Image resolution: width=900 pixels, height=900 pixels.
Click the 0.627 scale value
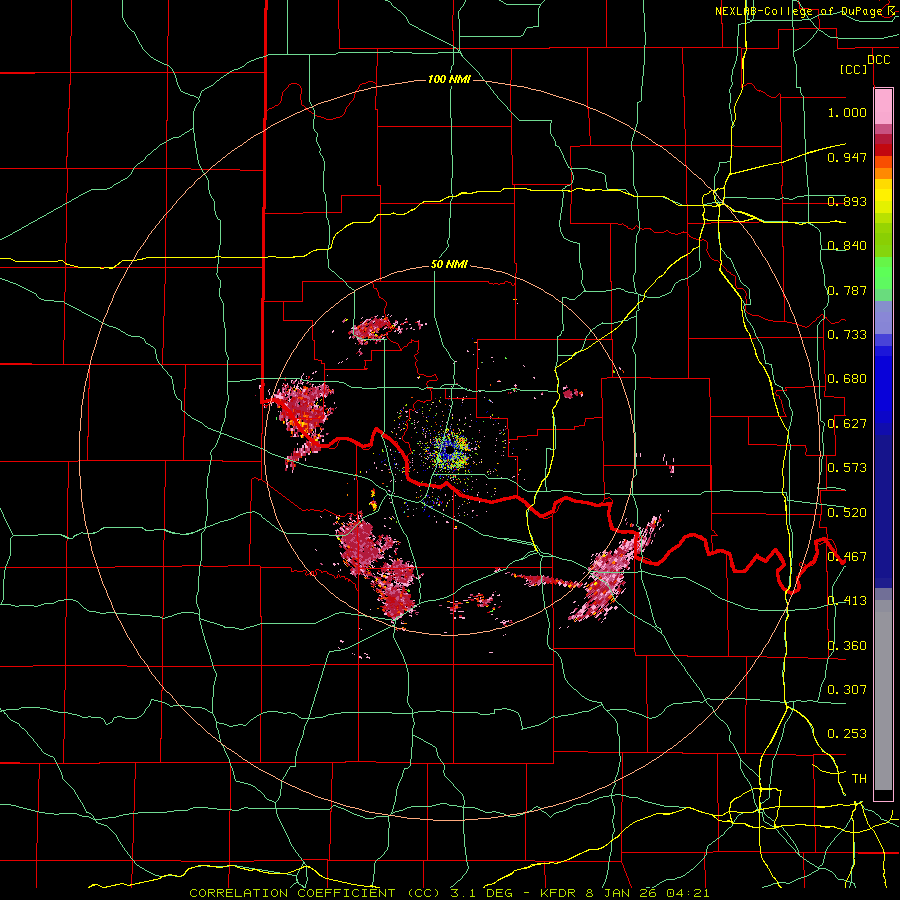[847, 424]
